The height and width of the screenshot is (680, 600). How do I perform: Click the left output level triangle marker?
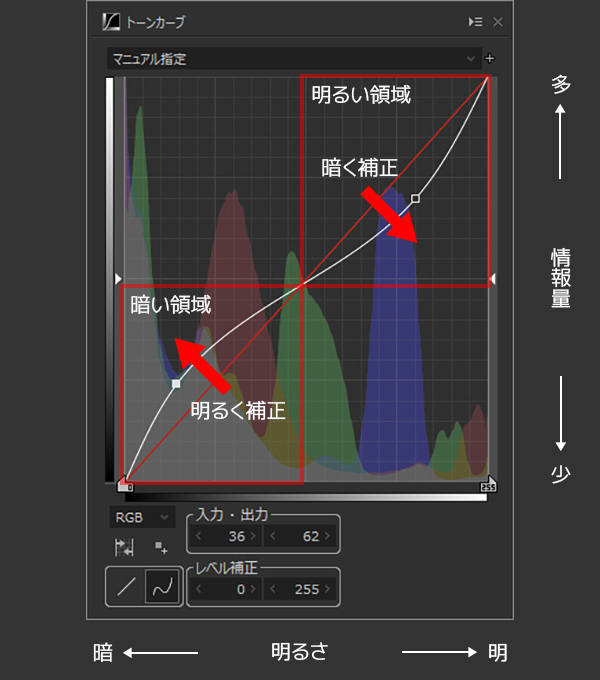(118, 279)
